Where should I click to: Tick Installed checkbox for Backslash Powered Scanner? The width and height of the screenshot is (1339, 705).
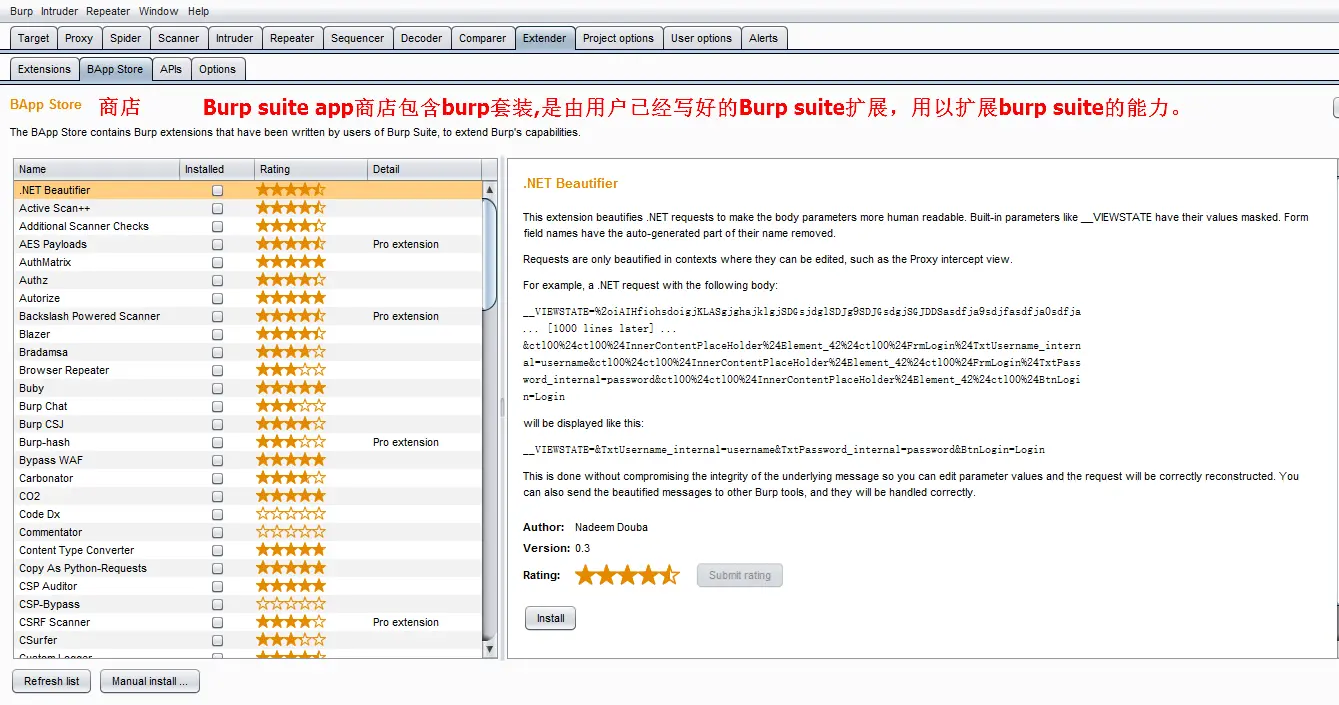click(217, 316)
